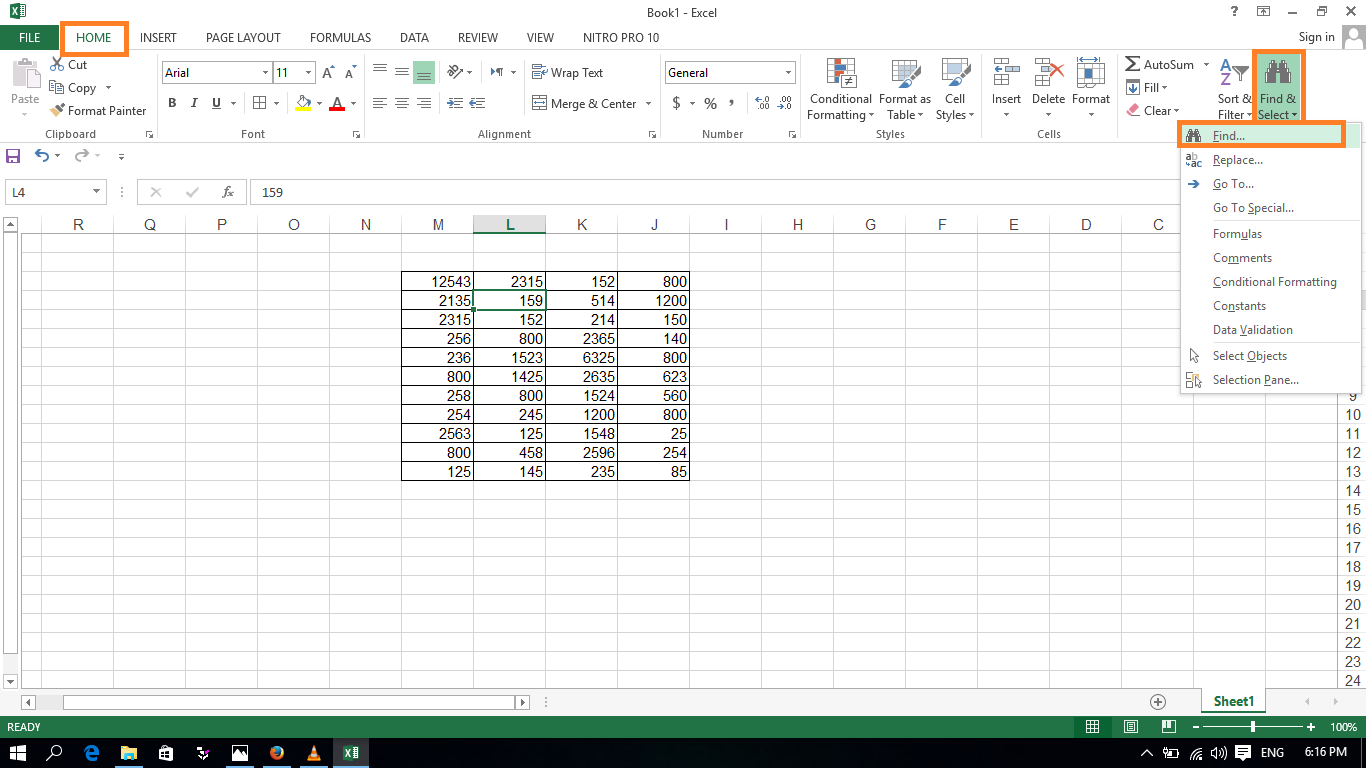
Task: Click the Insert Function fx icon
Action: (x=228, y=192)
